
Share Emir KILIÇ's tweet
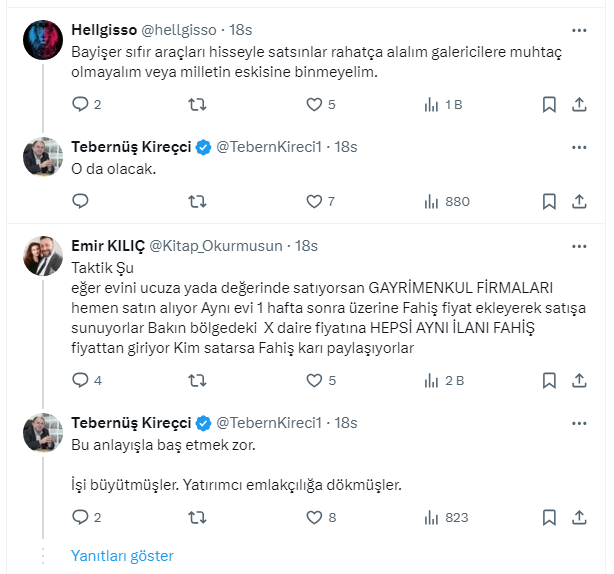579,380
